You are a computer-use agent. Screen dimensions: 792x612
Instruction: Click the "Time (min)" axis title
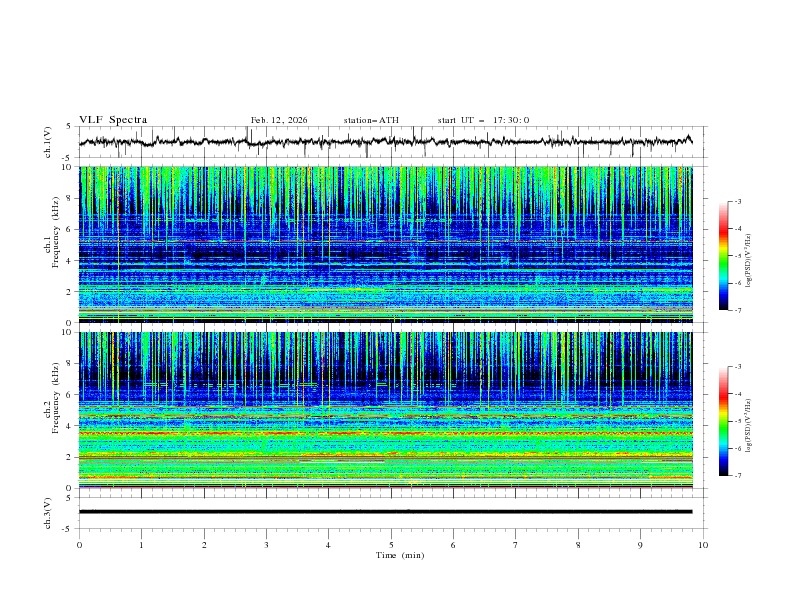tap(400, 555)
